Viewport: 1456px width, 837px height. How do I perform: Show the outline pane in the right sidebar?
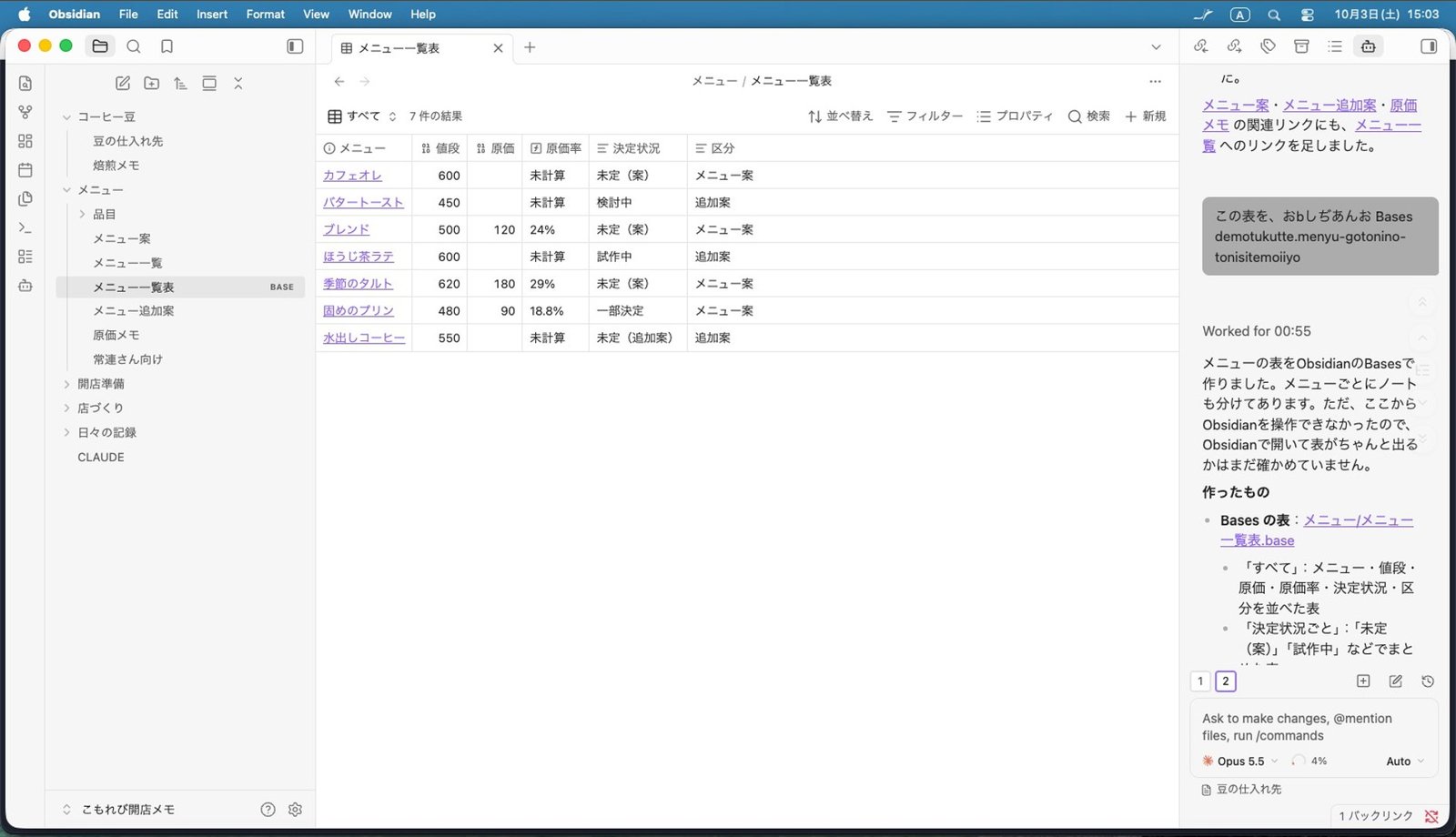(1335, 46)
